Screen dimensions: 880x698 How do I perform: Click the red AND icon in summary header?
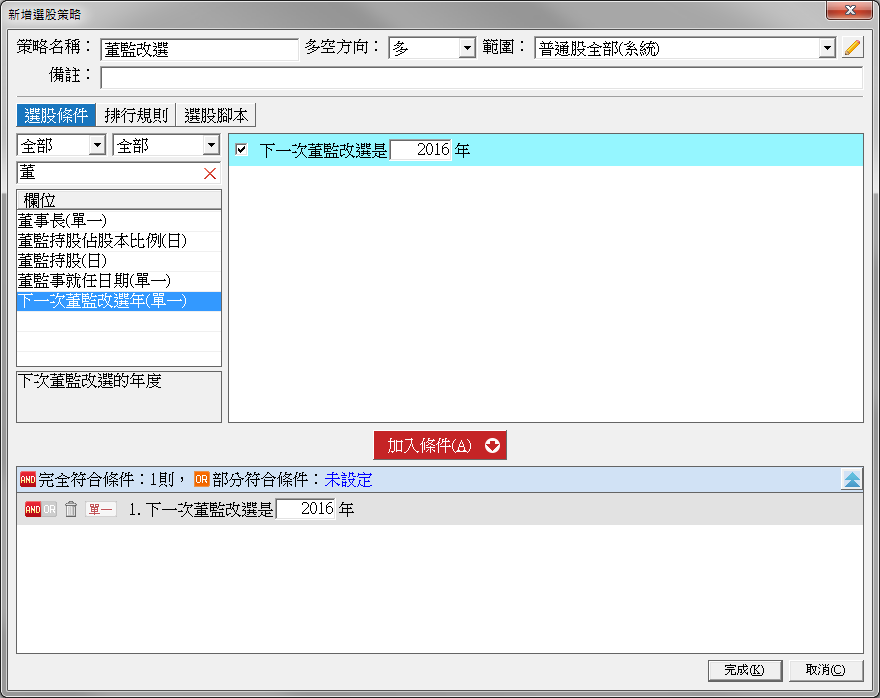pos(27,480)
